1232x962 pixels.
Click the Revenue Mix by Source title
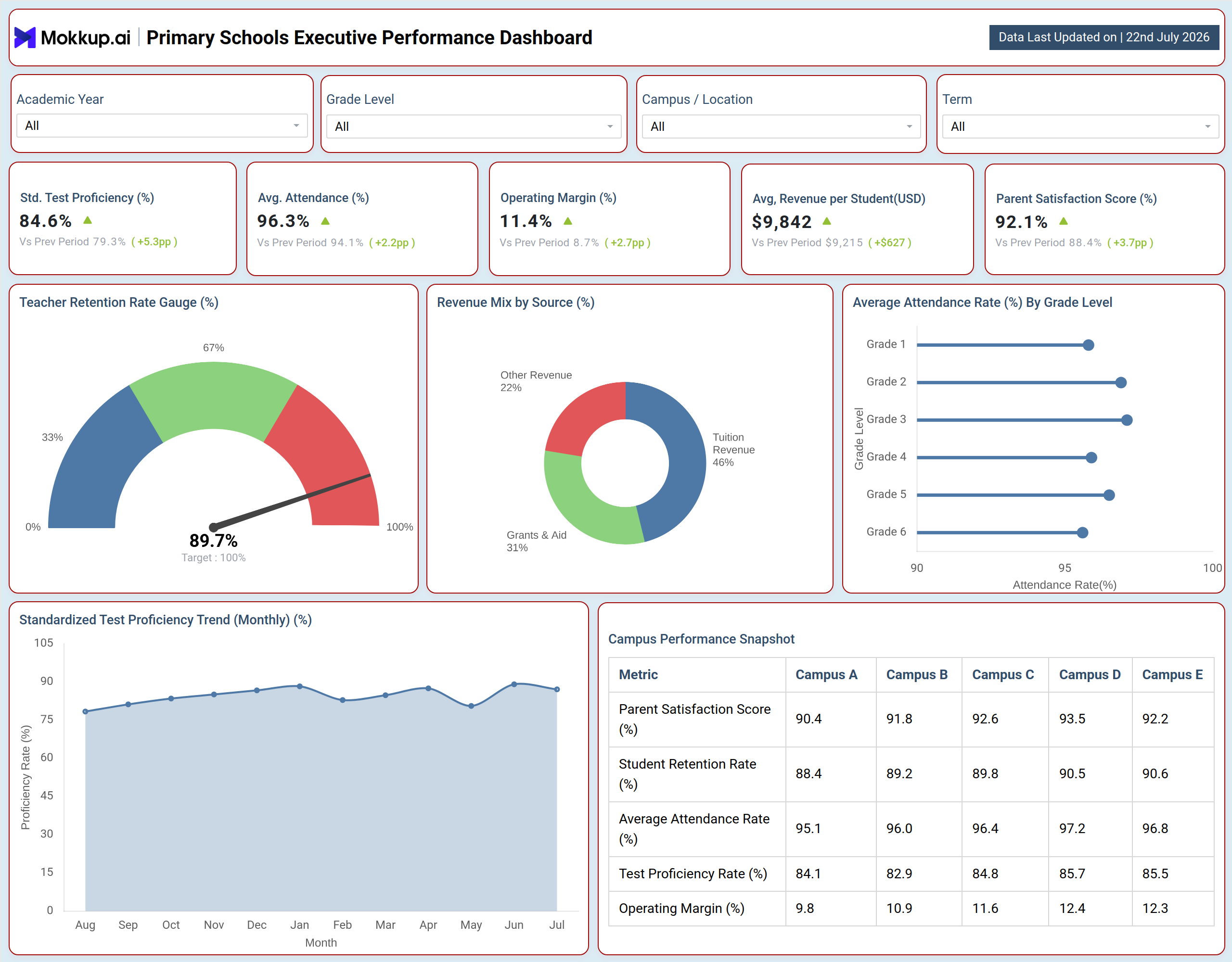(x=515, y=302)
